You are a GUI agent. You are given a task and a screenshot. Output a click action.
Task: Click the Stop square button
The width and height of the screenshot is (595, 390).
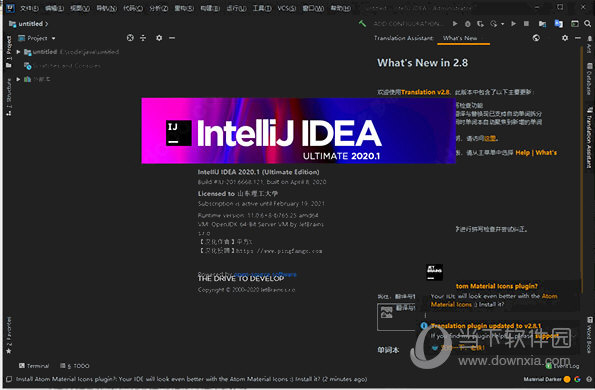point(526,24)
